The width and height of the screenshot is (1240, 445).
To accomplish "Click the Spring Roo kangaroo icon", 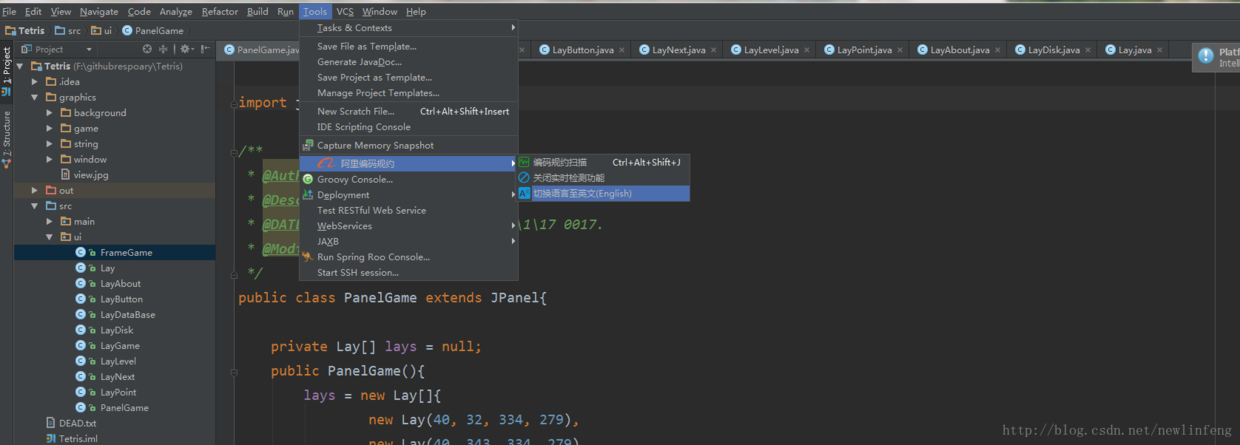I will 308,257.
